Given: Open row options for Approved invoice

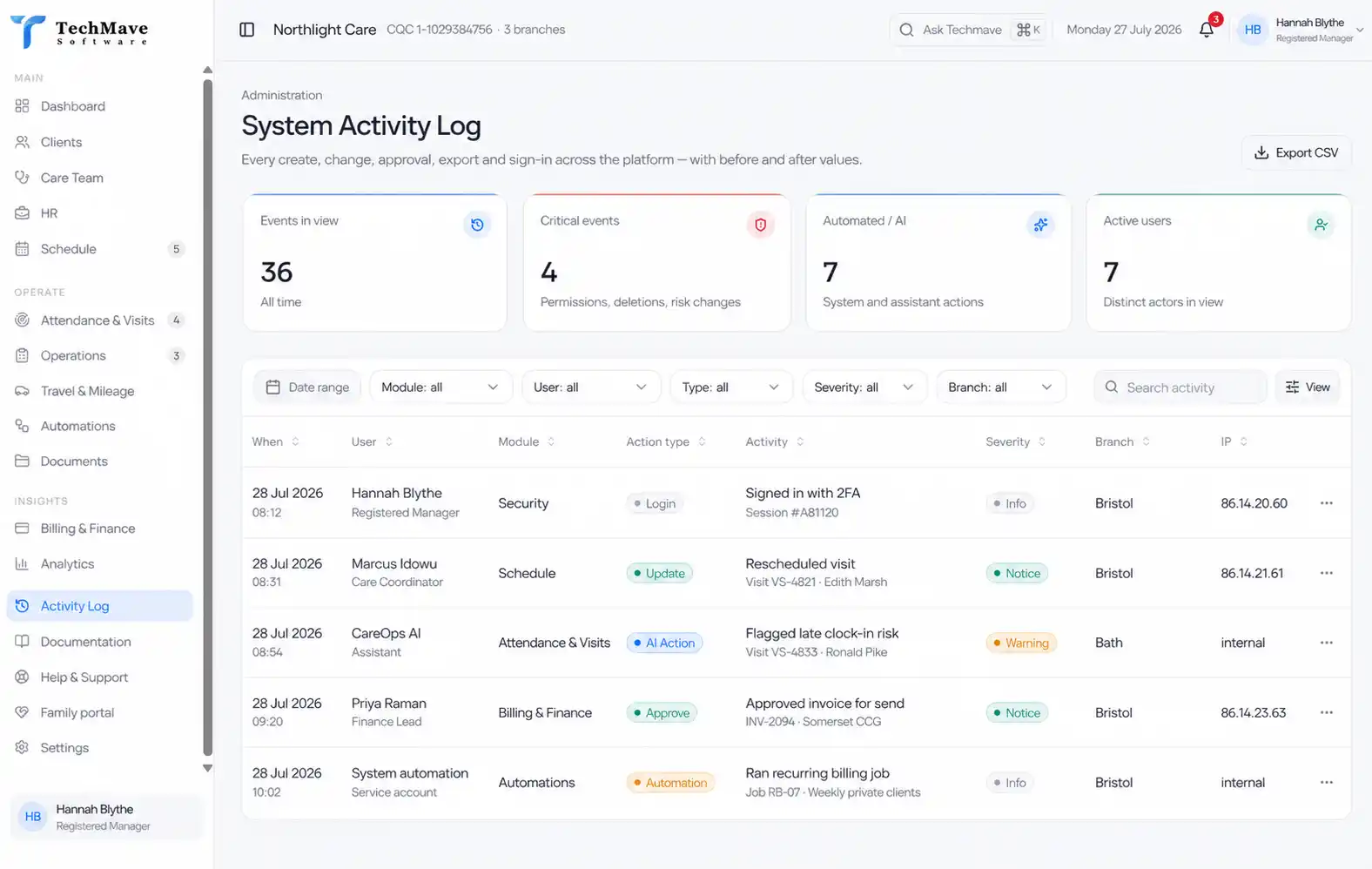Looking at the screenshot, I should point(1326,712).
